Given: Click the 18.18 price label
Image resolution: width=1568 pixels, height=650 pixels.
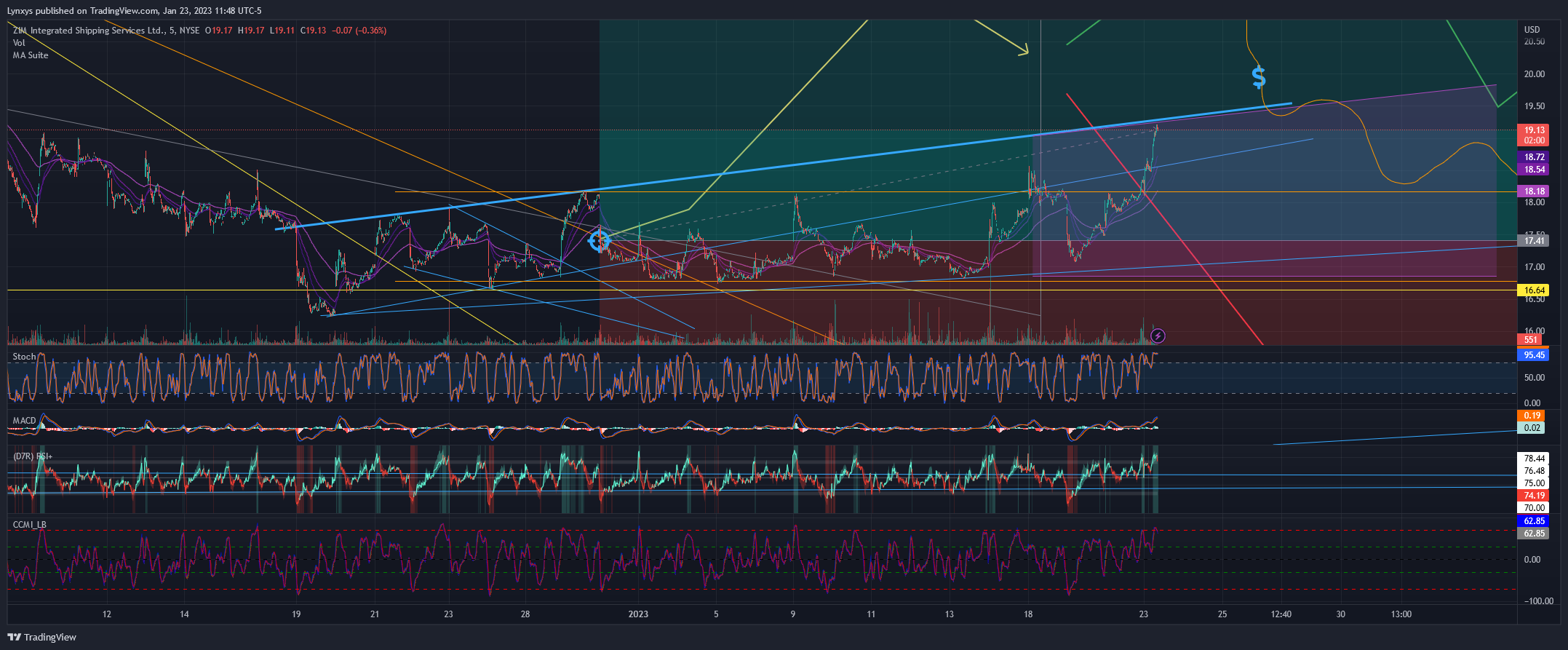Looking at the screenshot, I should [1533, 191].
